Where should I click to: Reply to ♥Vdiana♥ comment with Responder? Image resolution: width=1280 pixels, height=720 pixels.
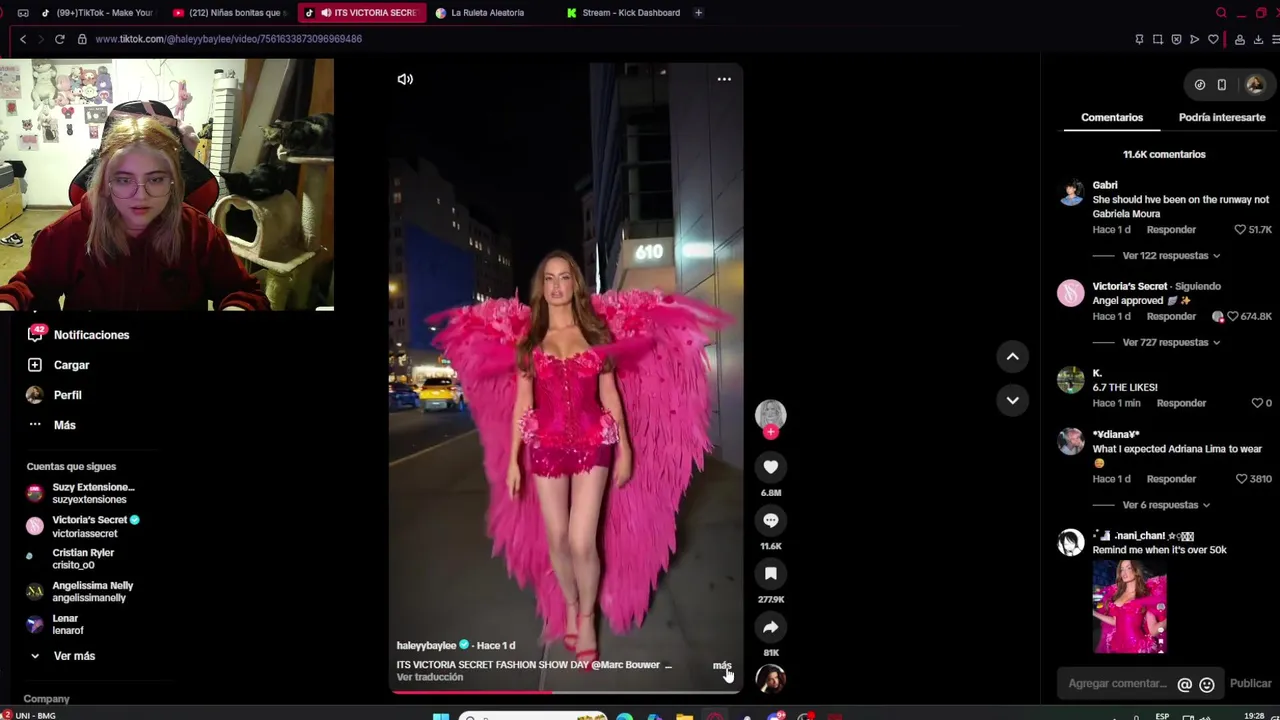pos(1171,479)
